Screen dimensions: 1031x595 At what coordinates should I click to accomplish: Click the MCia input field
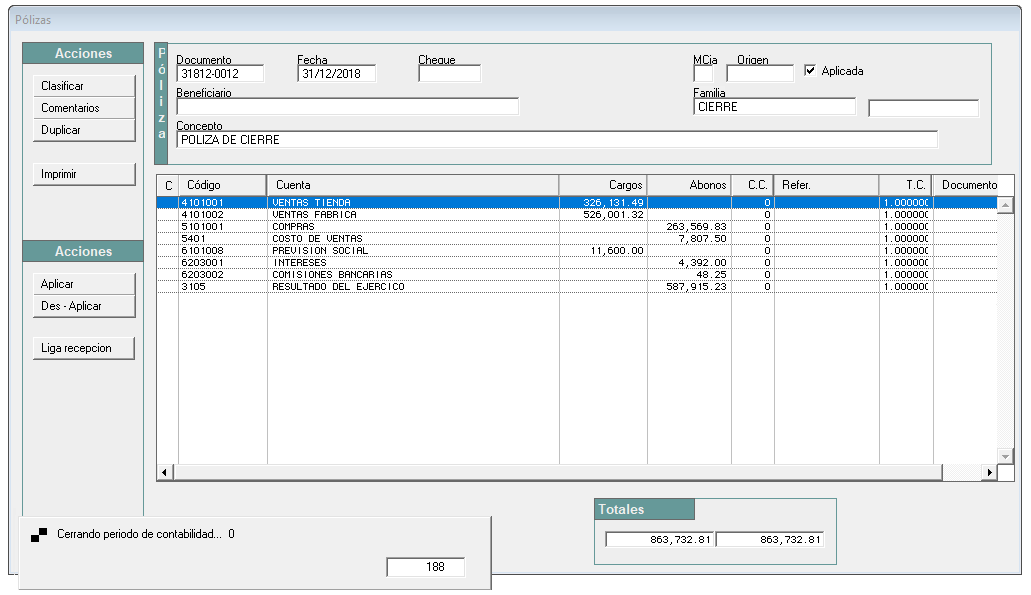click(703, 74)
